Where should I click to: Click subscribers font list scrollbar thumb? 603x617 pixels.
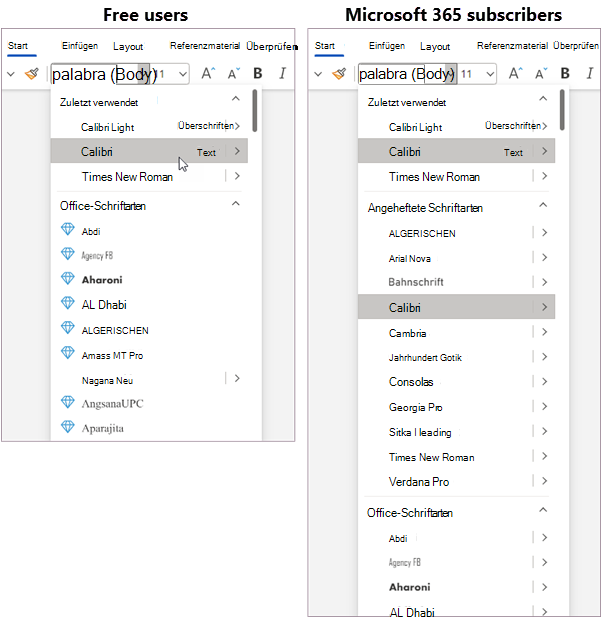click(562, 110)
